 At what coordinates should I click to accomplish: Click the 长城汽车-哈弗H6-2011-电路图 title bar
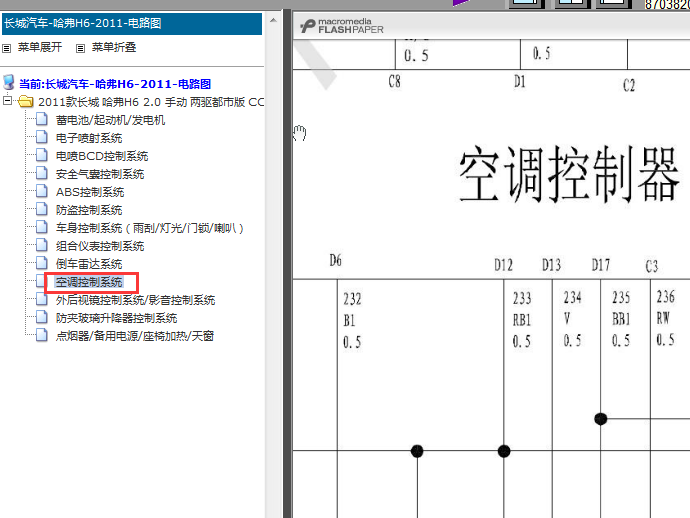pos(132,23)
